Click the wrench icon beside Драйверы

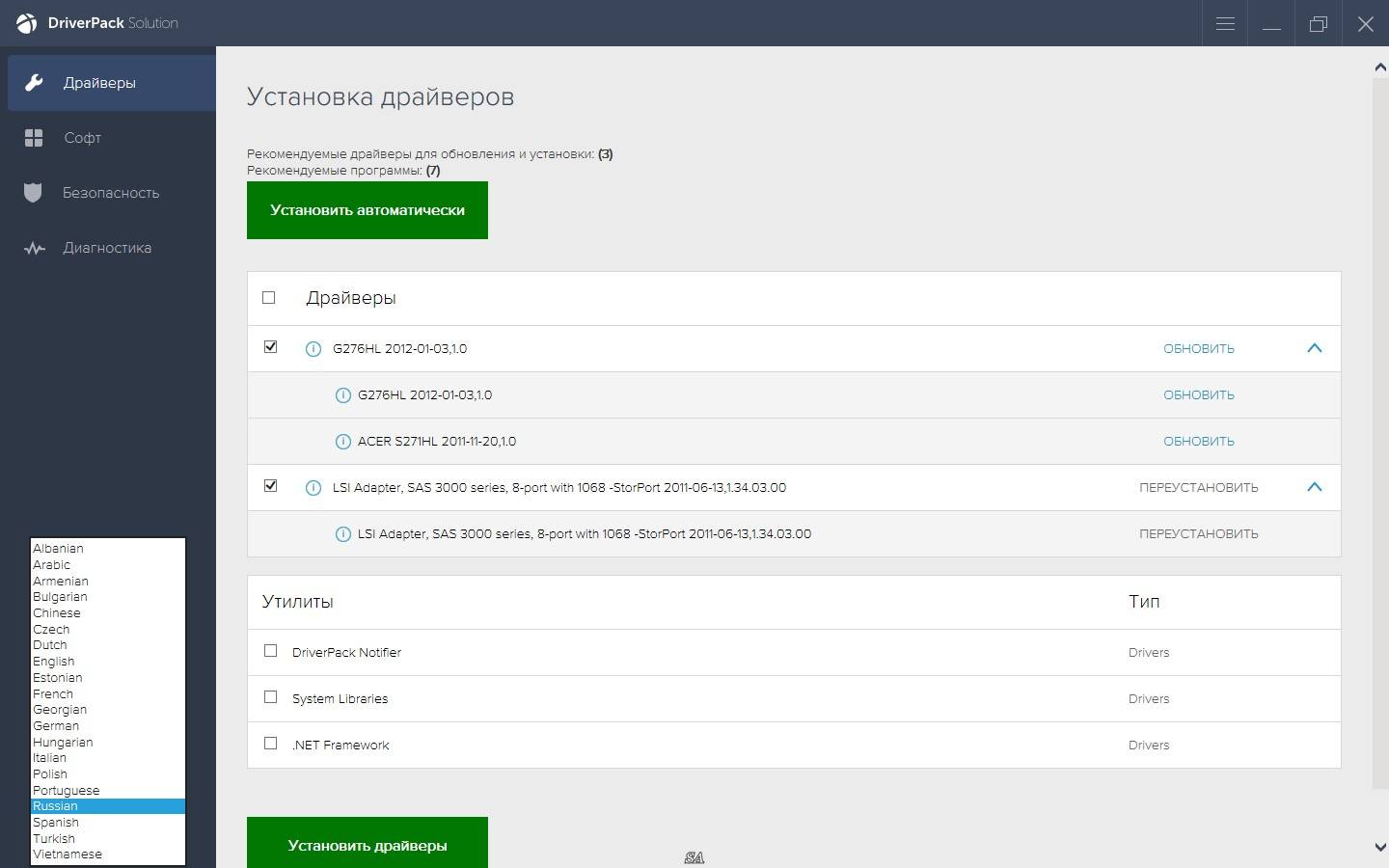click(34, 83)
